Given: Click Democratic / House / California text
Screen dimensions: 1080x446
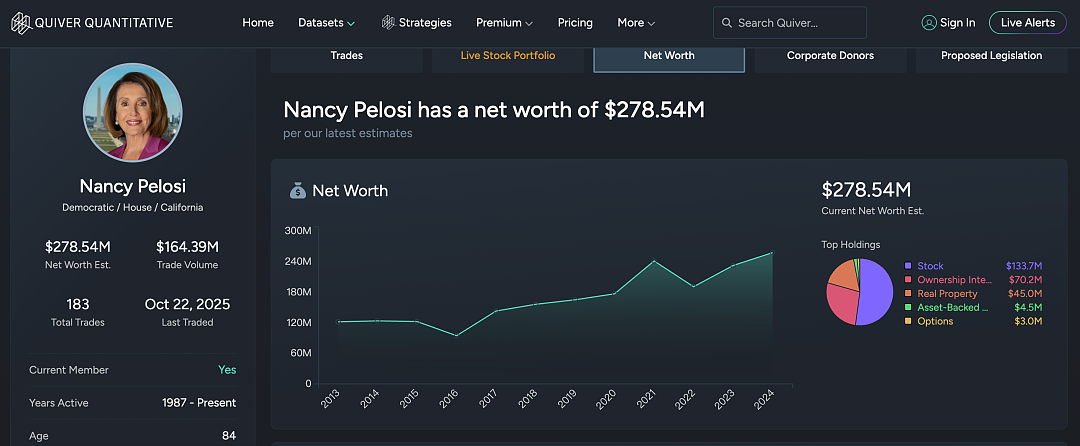Looking at the screenshot, I should [133, 207].
